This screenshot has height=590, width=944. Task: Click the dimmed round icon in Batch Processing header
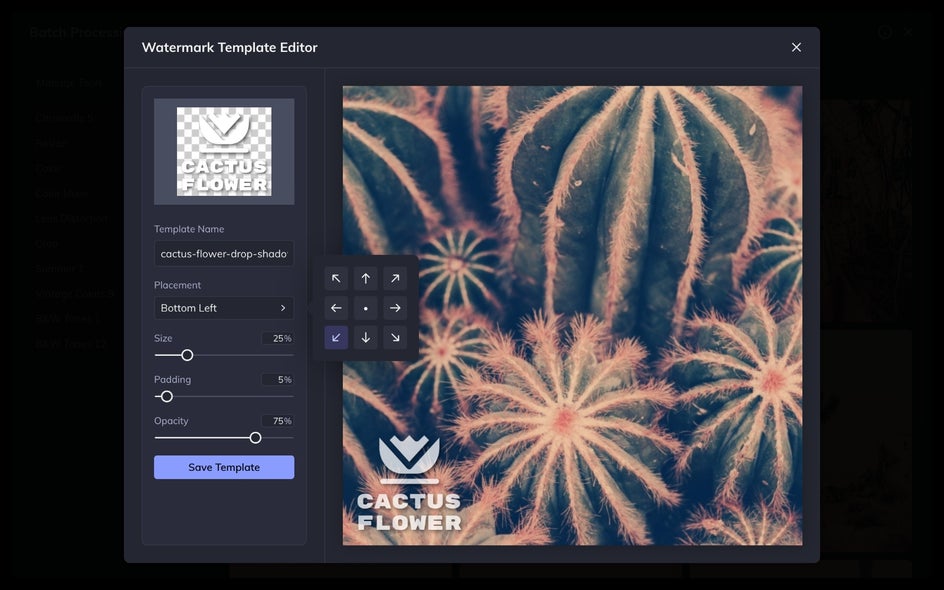884,32
